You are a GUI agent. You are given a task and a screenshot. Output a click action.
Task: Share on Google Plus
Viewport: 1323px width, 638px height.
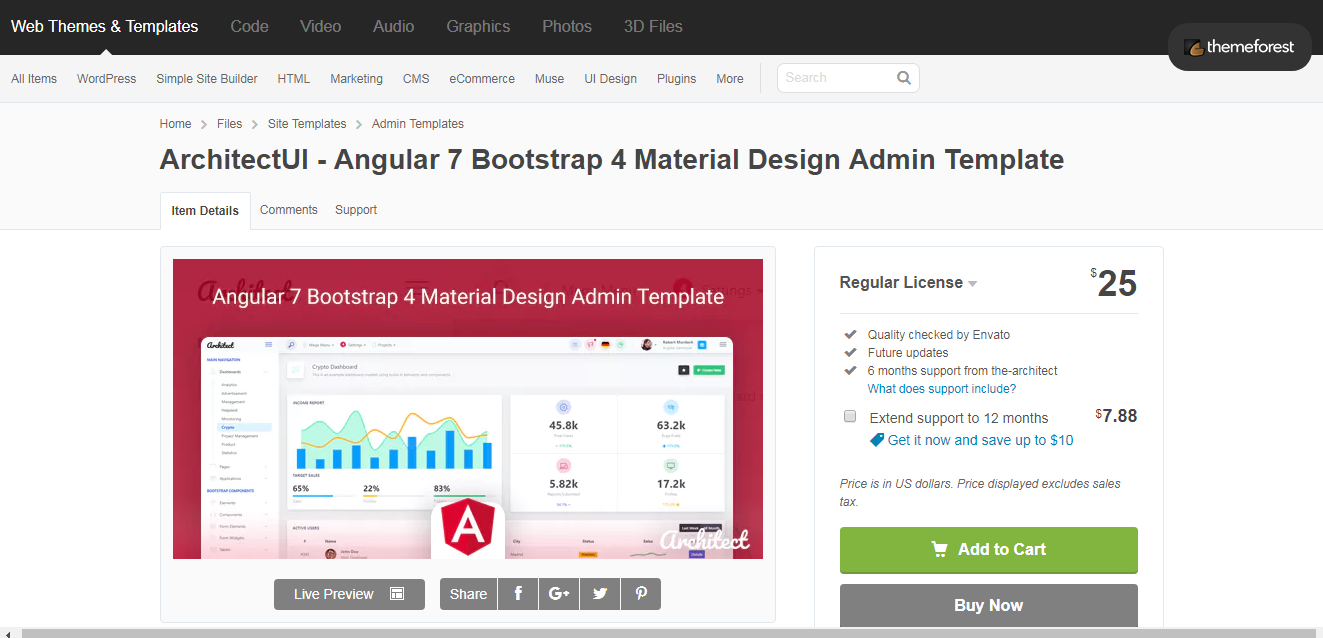558,594
